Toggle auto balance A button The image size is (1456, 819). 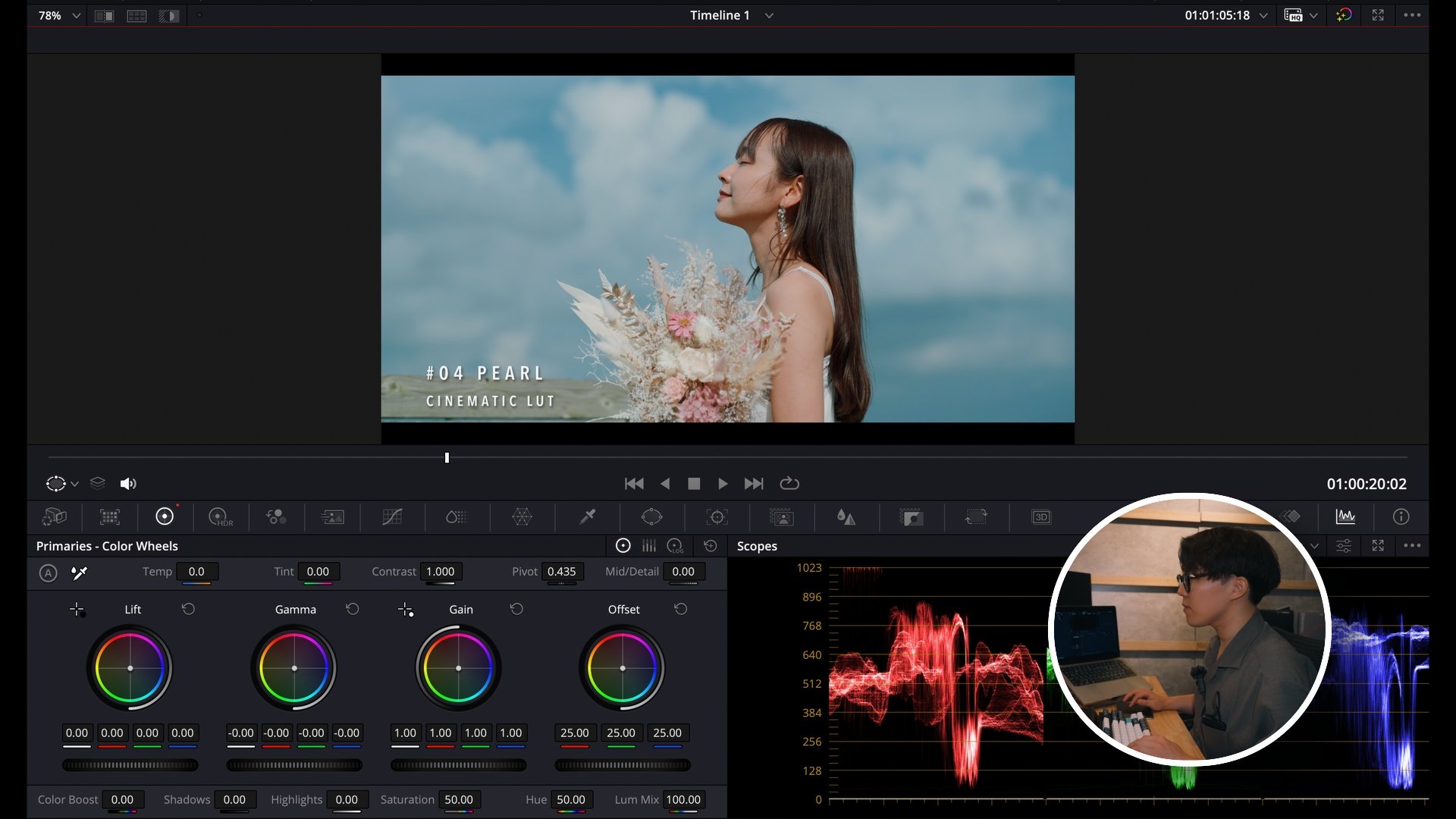pos(48,573)
